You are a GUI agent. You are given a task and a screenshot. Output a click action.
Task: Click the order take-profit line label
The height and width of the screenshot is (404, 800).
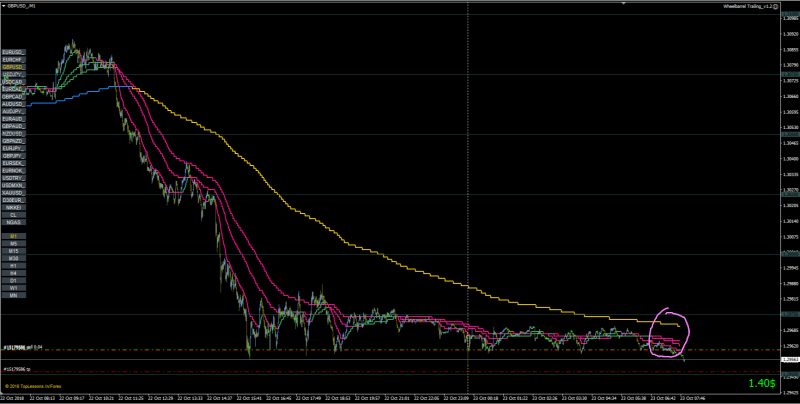point(17,369)
